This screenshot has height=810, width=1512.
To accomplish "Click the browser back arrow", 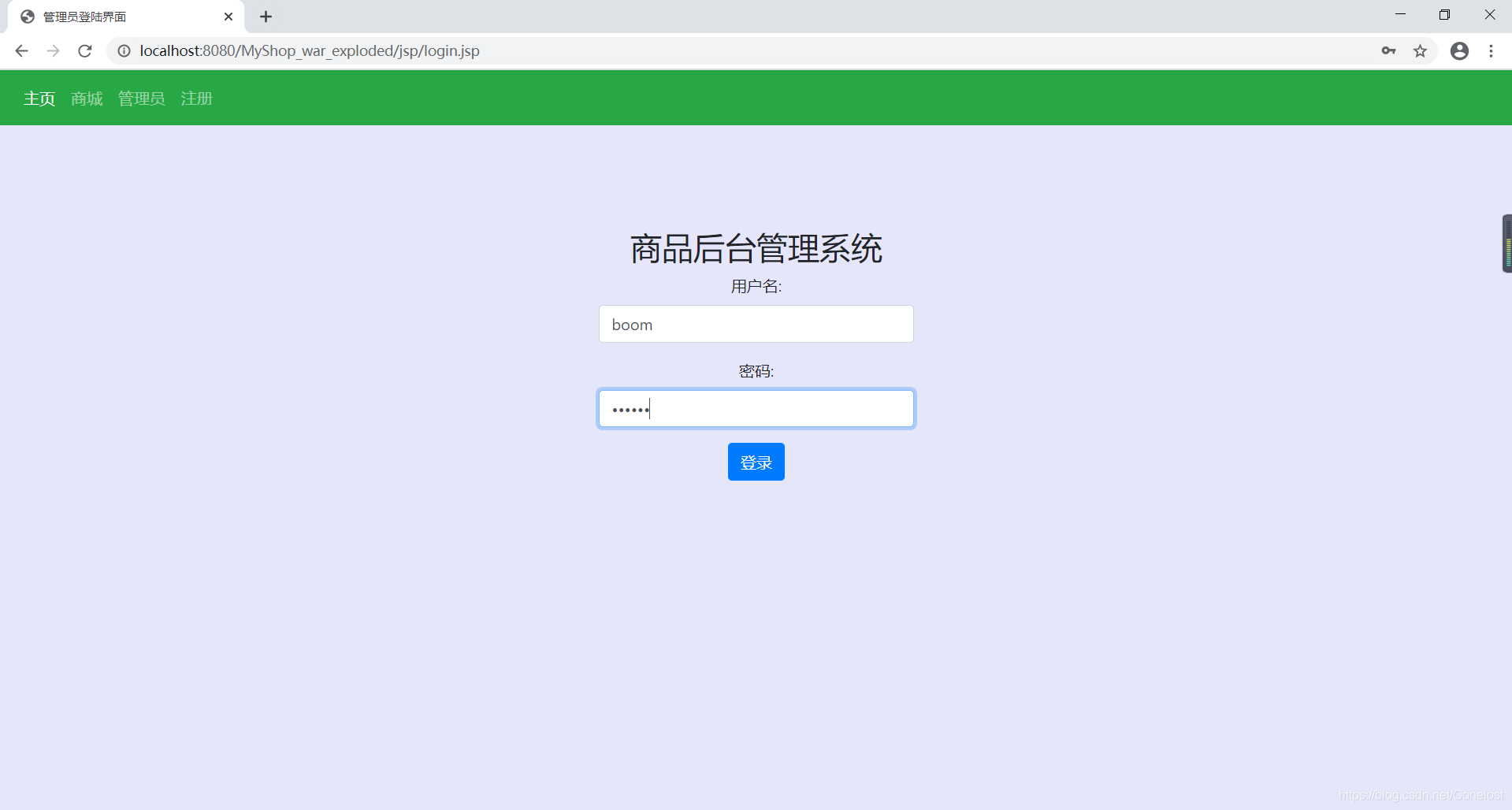I will [21, 51].
